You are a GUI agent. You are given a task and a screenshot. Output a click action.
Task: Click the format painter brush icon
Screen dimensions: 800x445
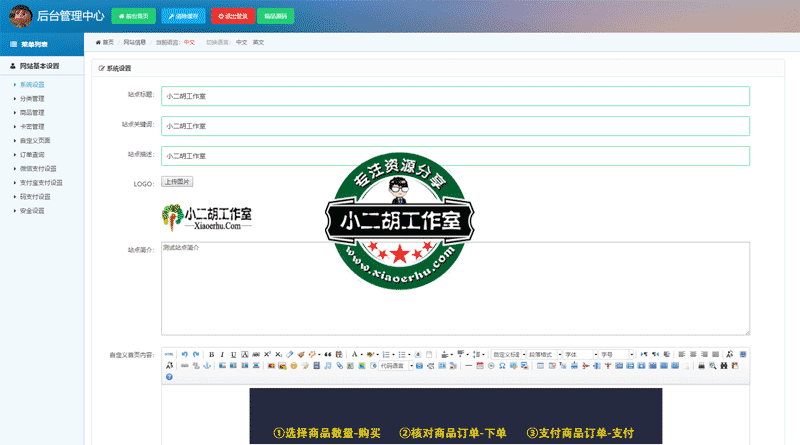click(x=301, y=354)
